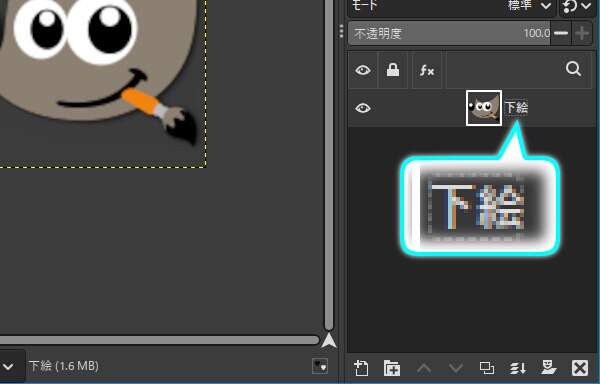Click the fx layer effects header icon
600x384 pixels.
427,70
